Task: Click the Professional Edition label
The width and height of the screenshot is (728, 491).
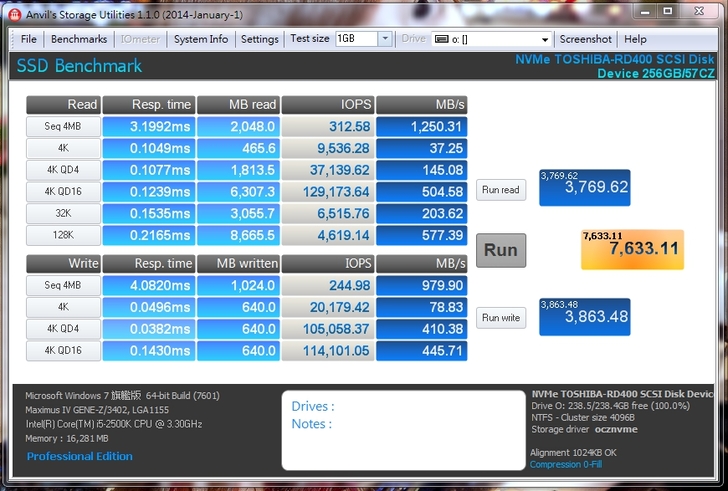Action: 79,456
